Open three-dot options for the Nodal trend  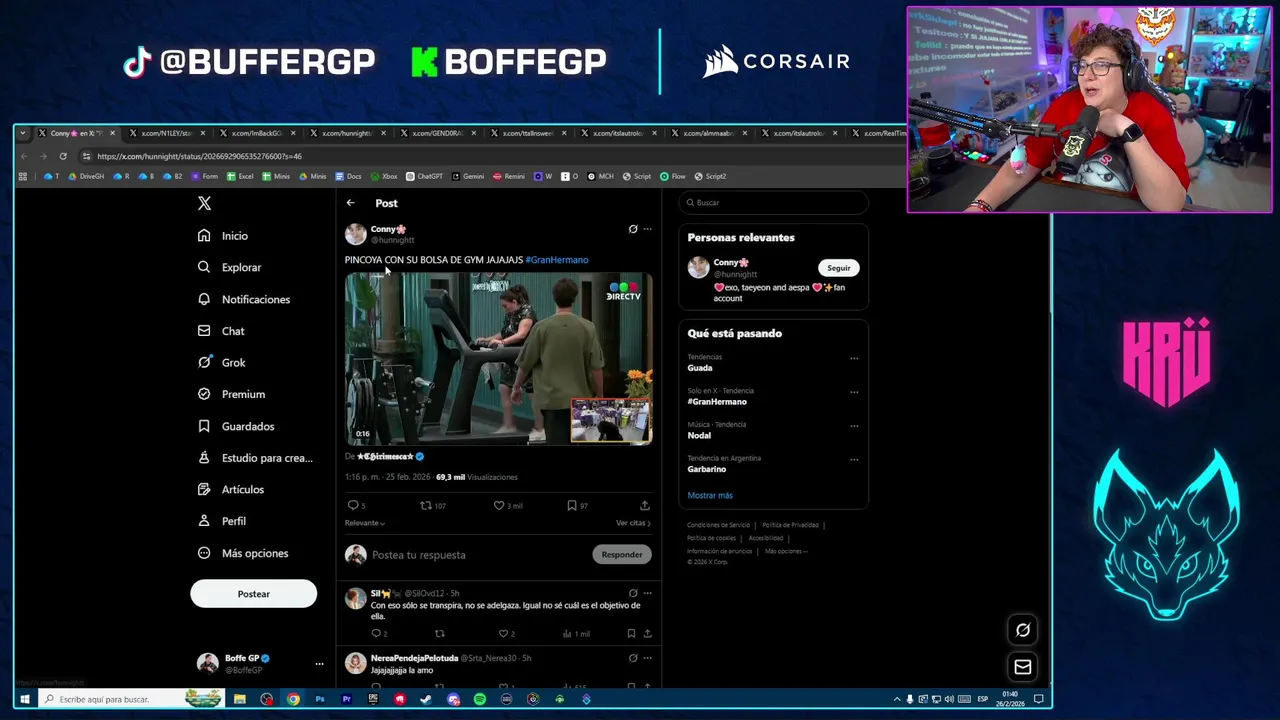(854, 426)
